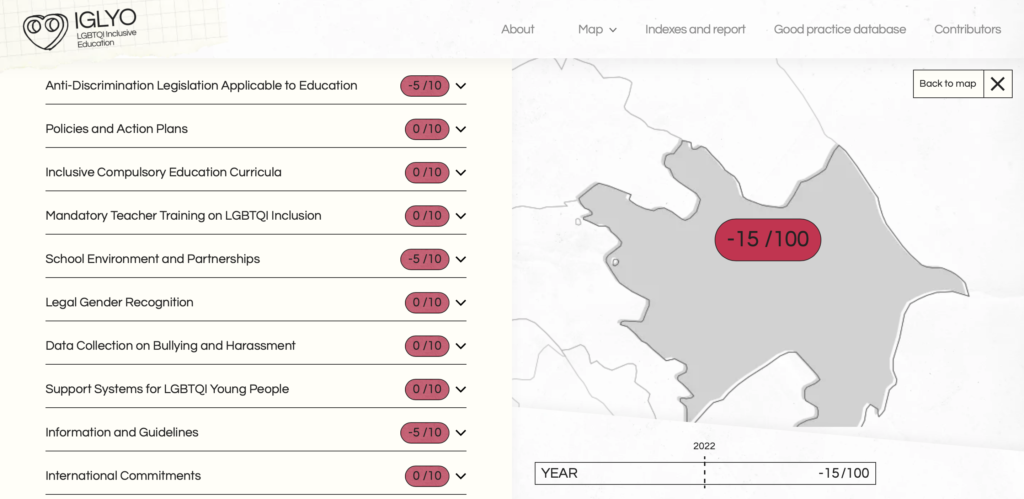Click the -15/100 score badge on map
The width and height of the screenshot is (1024, 499).
coord(768,240)
